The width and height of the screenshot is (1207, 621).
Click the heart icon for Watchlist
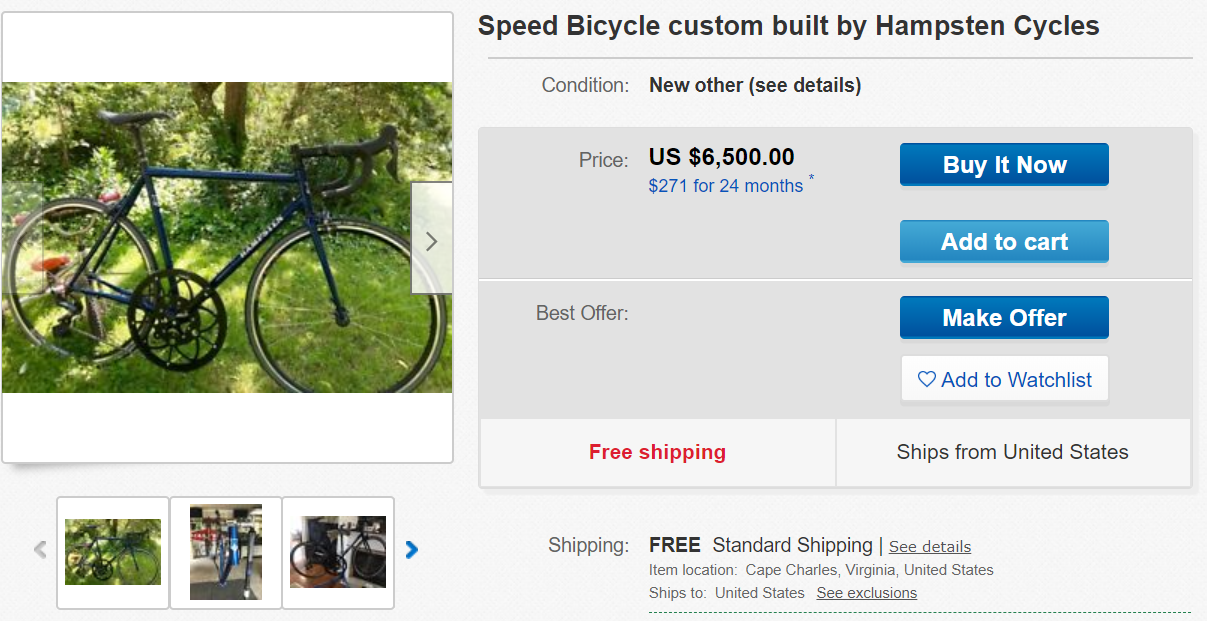(927, 380)
